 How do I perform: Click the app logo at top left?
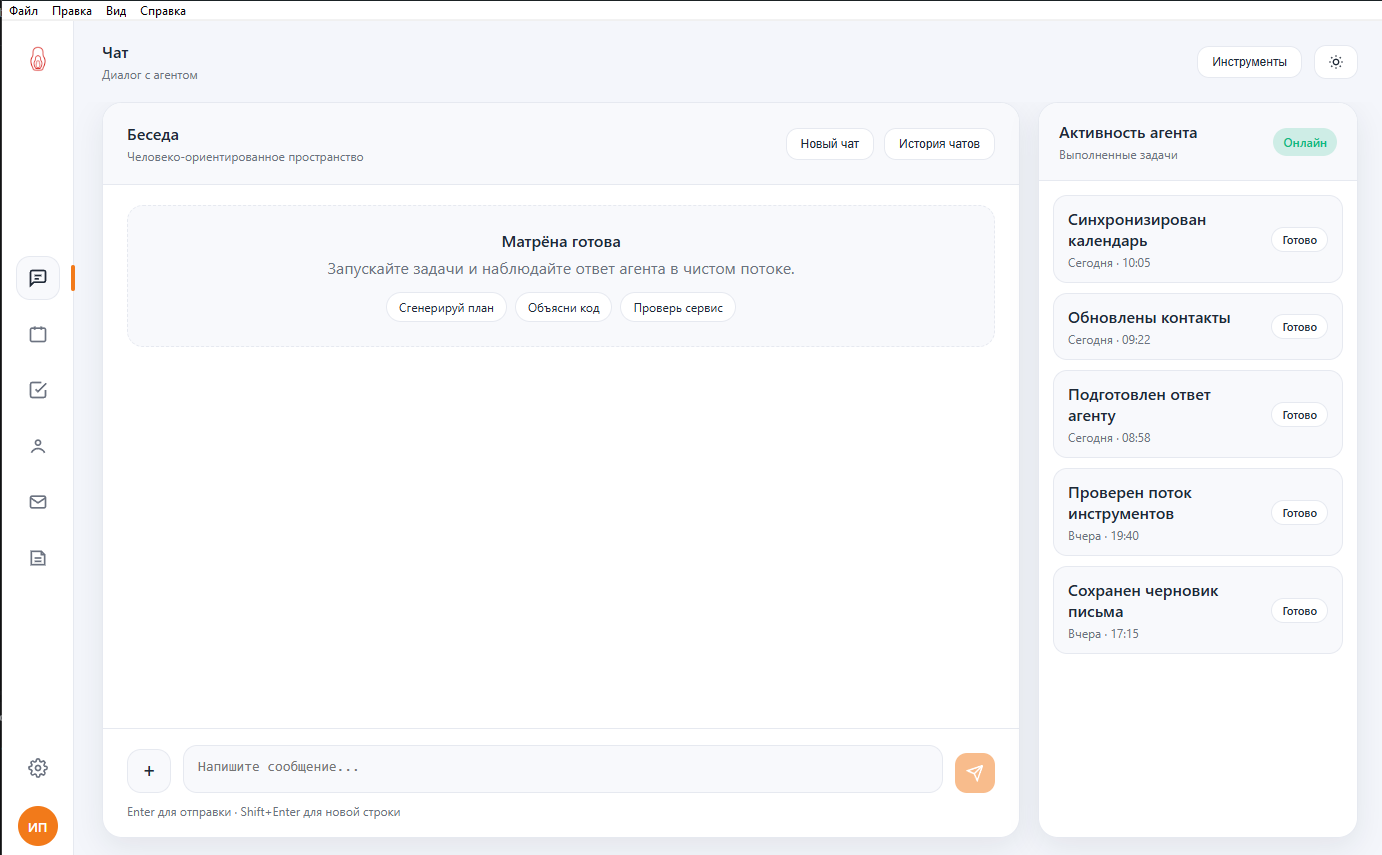pos(38,60)
